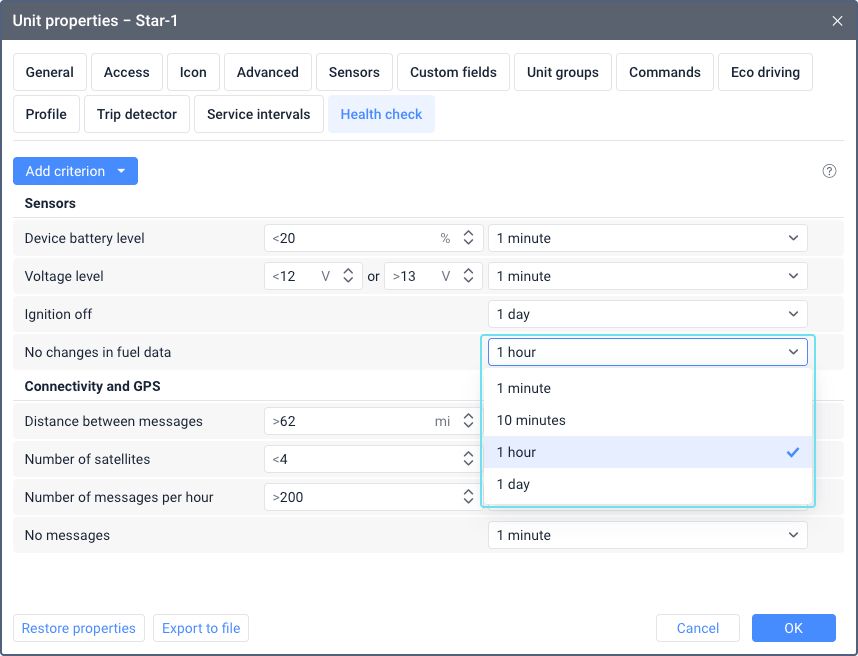Choose 10 minutes in the dropdown list

[x=647, y=420]
